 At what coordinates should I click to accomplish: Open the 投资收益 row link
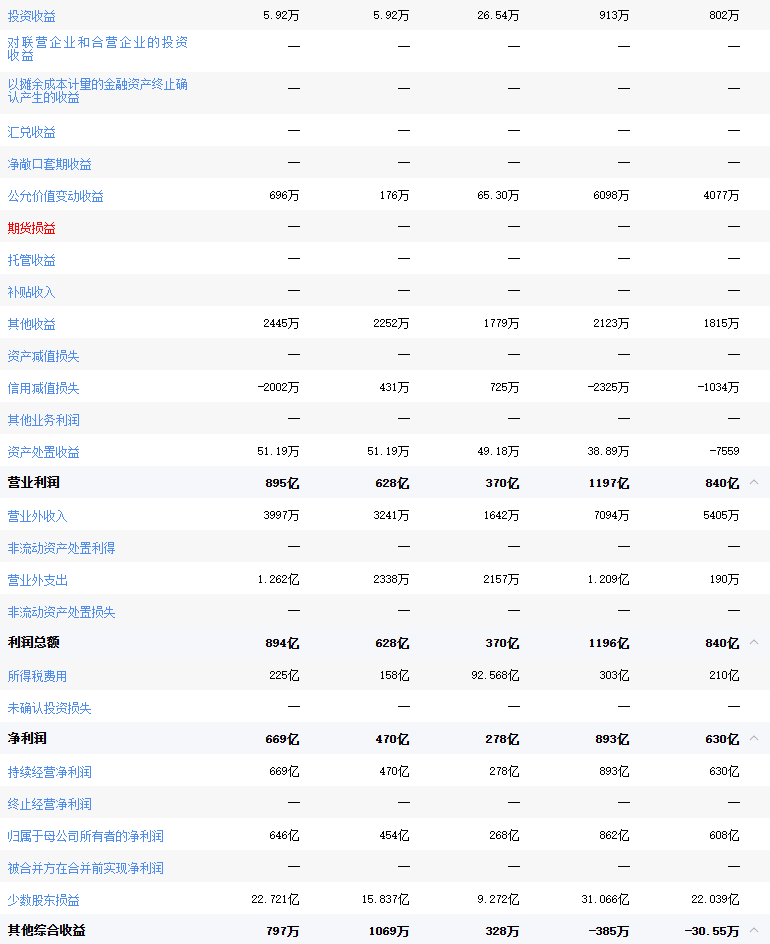(32, 16)
